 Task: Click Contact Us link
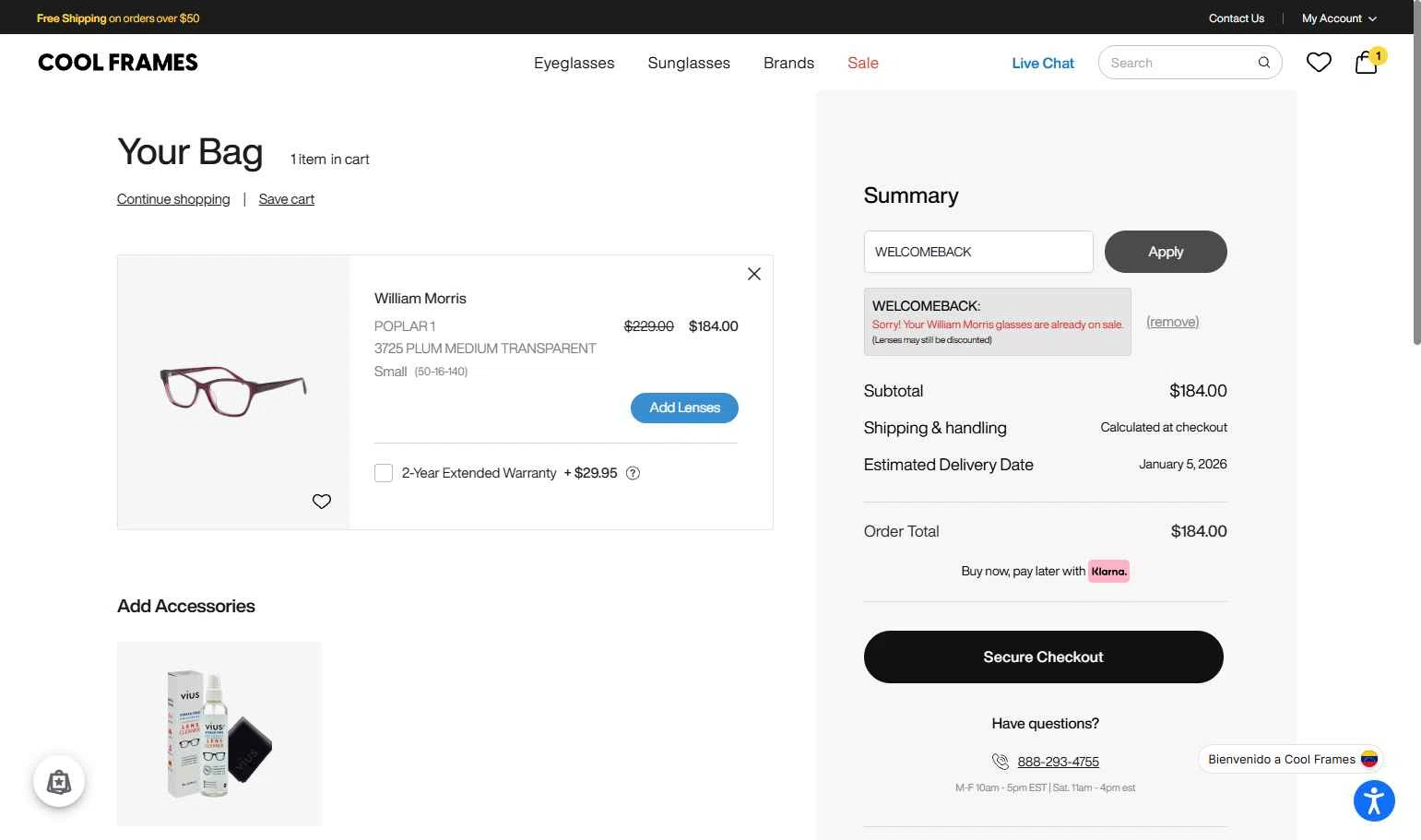(x=1237, y=18)
